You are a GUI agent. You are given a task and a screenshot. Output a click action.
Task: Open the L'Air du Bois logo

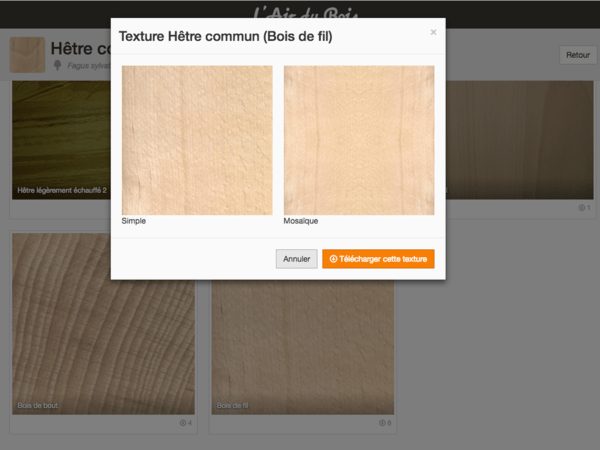[x=300, y=14]
